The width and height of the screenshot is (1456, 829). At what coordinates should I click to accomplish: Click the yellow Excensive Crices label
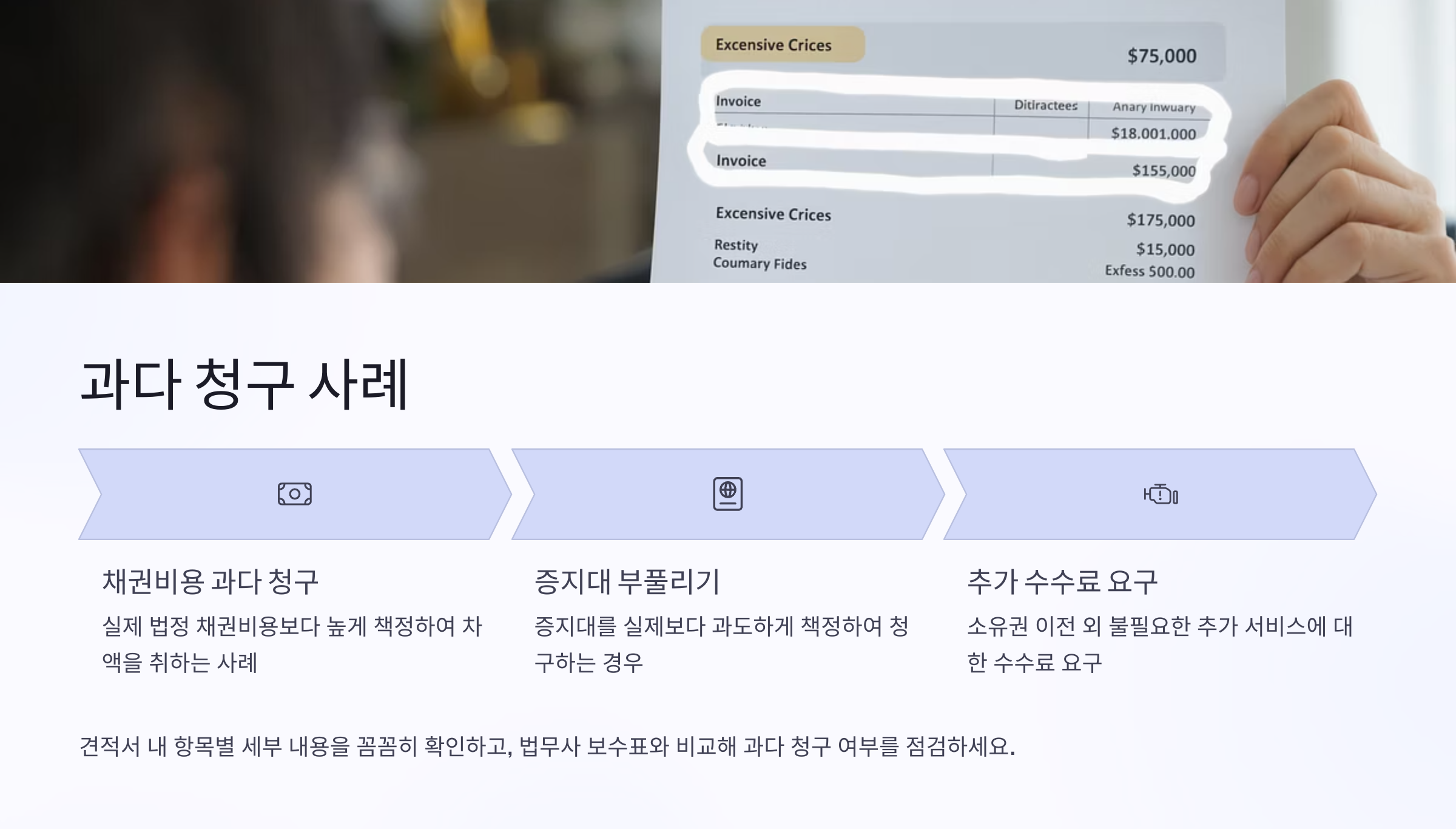(782, 44)
